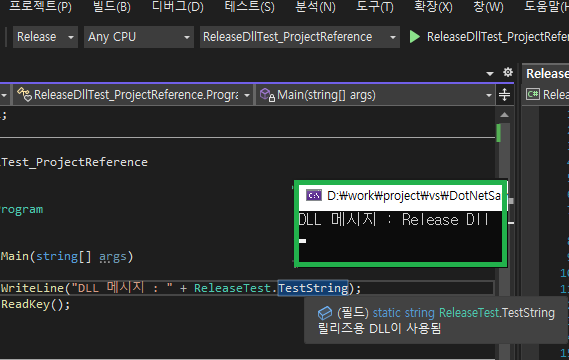Open the 분석(N) menu
This screenshot has width=569, height=360.
[x=315, y=7]
